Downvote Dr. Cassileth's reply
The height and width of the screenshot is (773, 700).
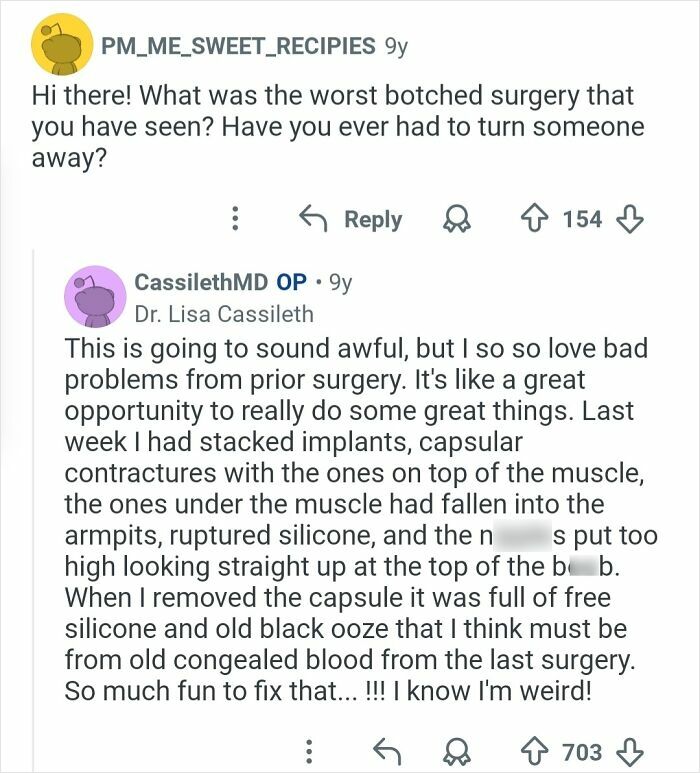pyautogui.click(x=632, y=750)
